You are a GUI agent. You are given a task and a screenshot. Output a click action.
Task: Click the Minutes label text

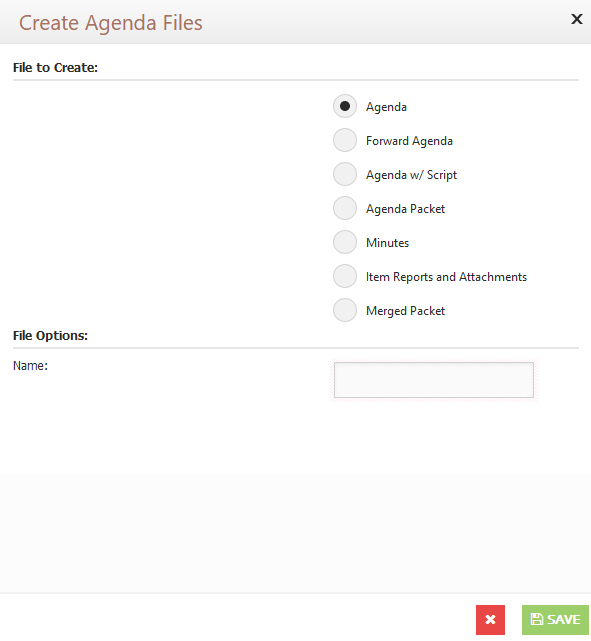tap(387, 243)
